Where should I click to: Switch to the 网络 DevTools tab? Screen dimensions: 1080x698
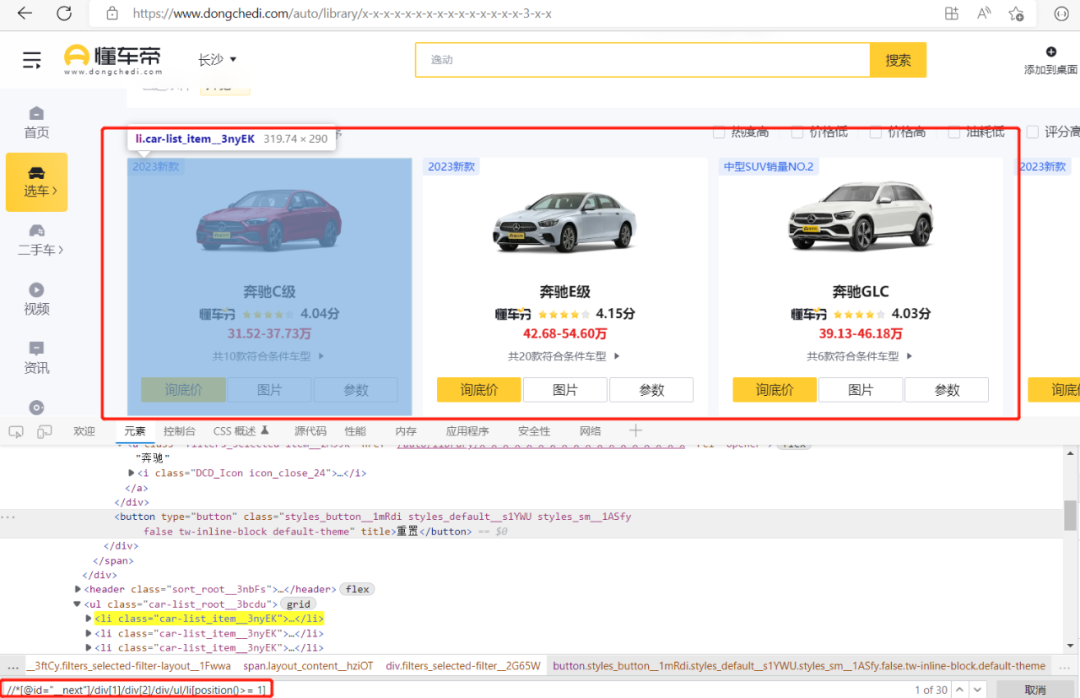point(590,431)
